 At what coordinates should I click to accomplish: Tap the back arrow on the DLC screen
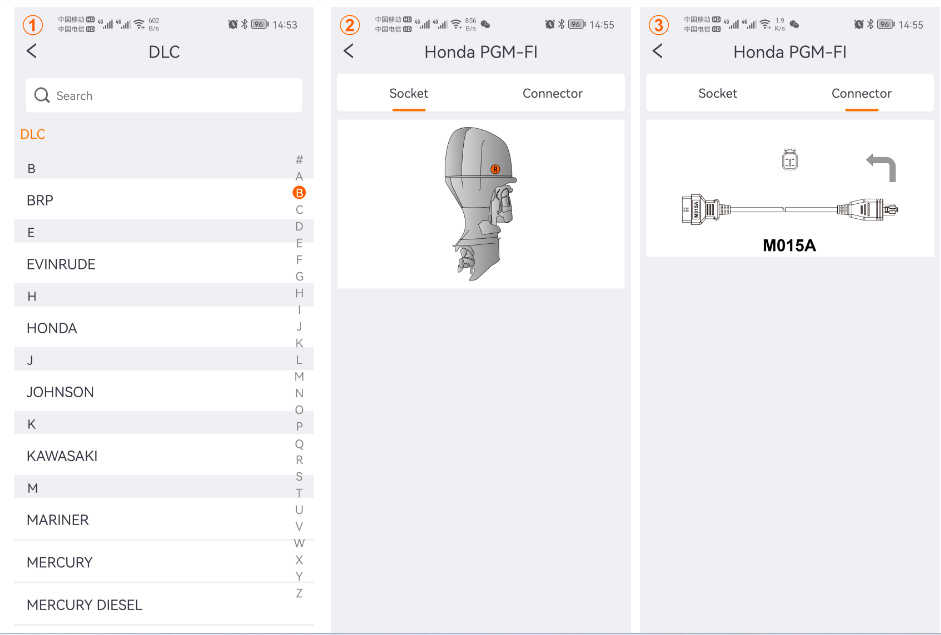(32, 51)
